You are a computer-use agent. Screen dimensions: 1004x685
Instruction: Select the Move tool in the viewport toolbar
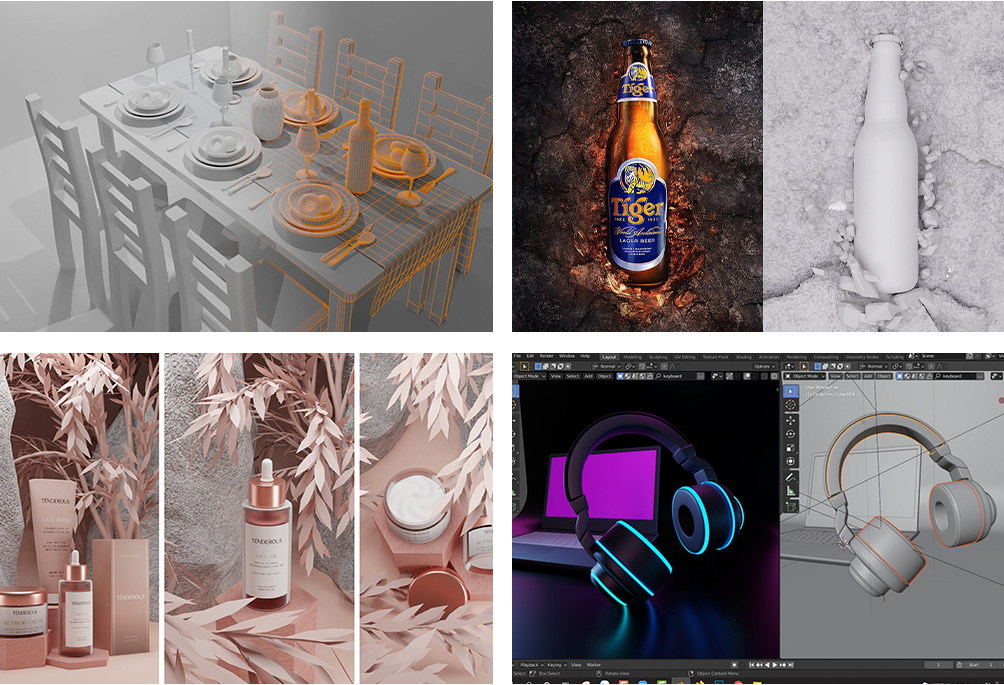790,420
